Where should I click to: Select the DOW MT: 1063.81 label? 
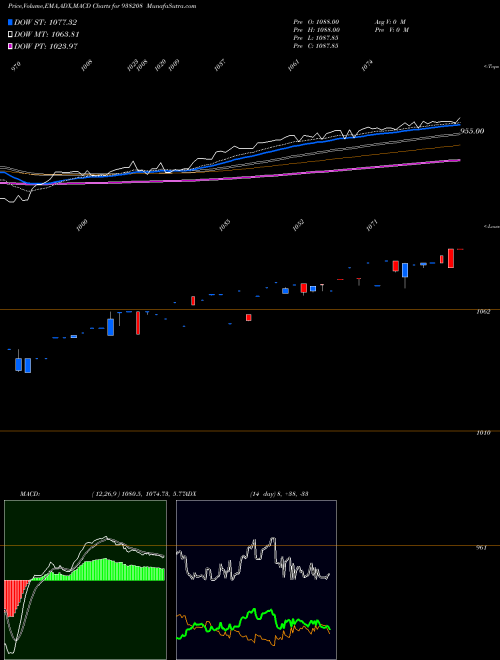pos(47,35)
